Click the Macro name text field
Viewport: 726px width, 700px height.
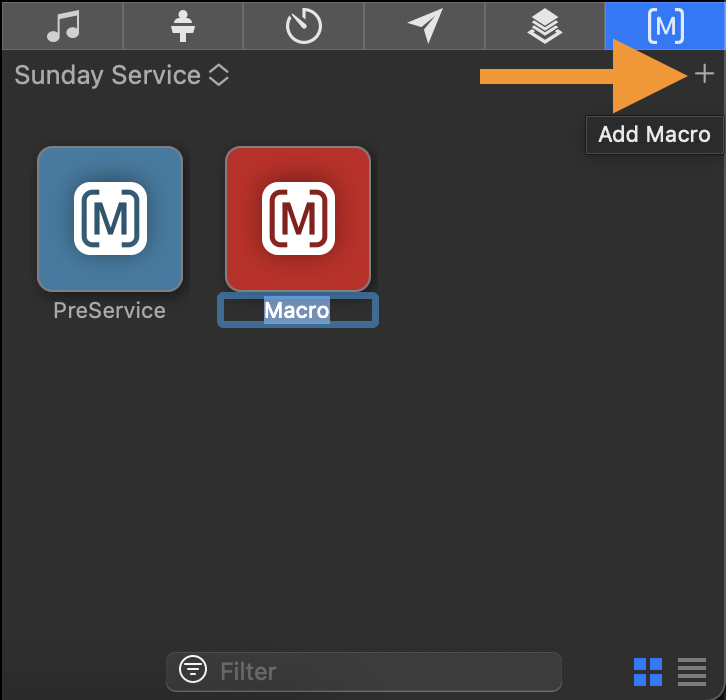pyautogui.click(x=298, y=310)
